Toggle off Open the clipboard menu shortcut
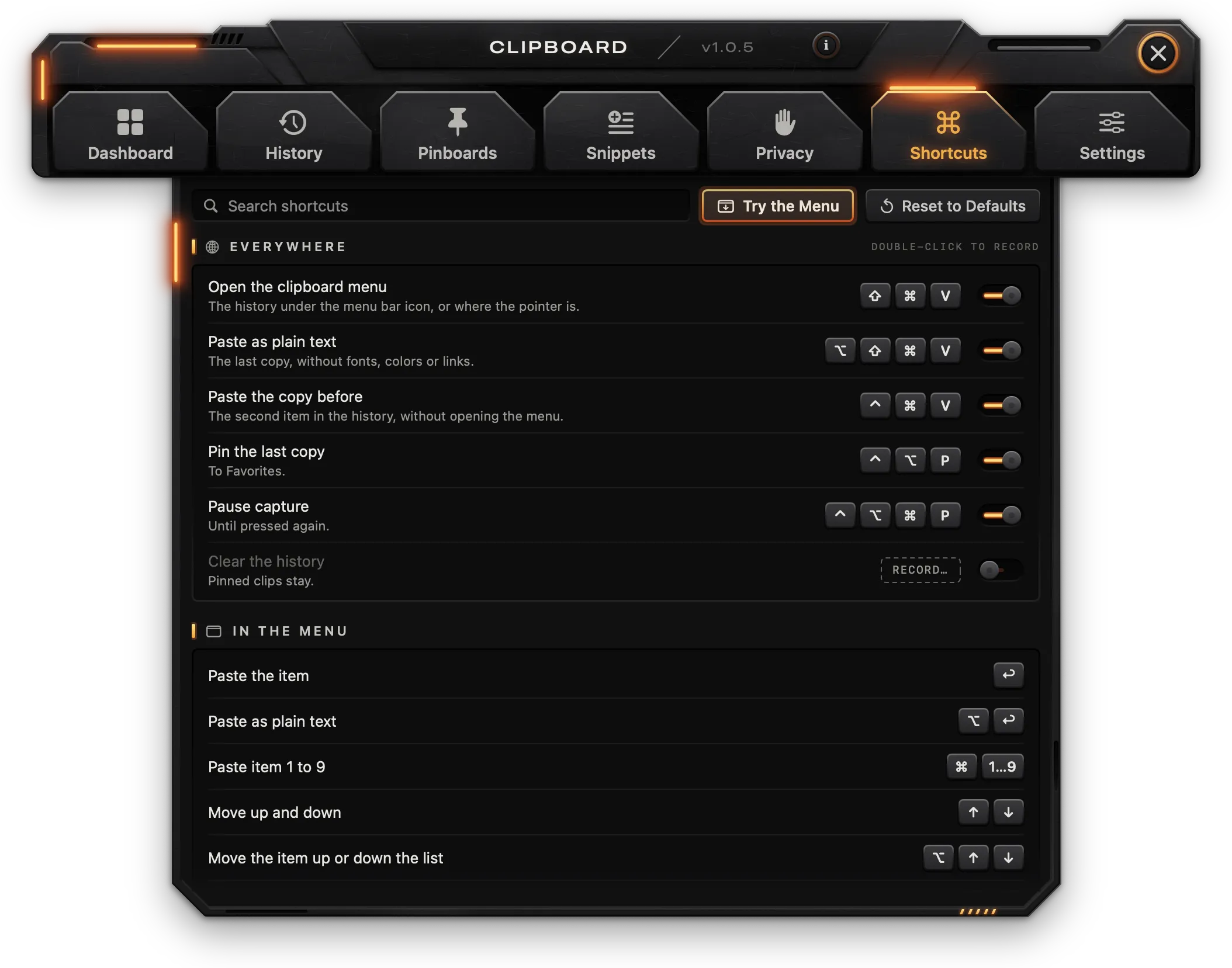This screenshot has width=1232, height=968. (1002, 296)
